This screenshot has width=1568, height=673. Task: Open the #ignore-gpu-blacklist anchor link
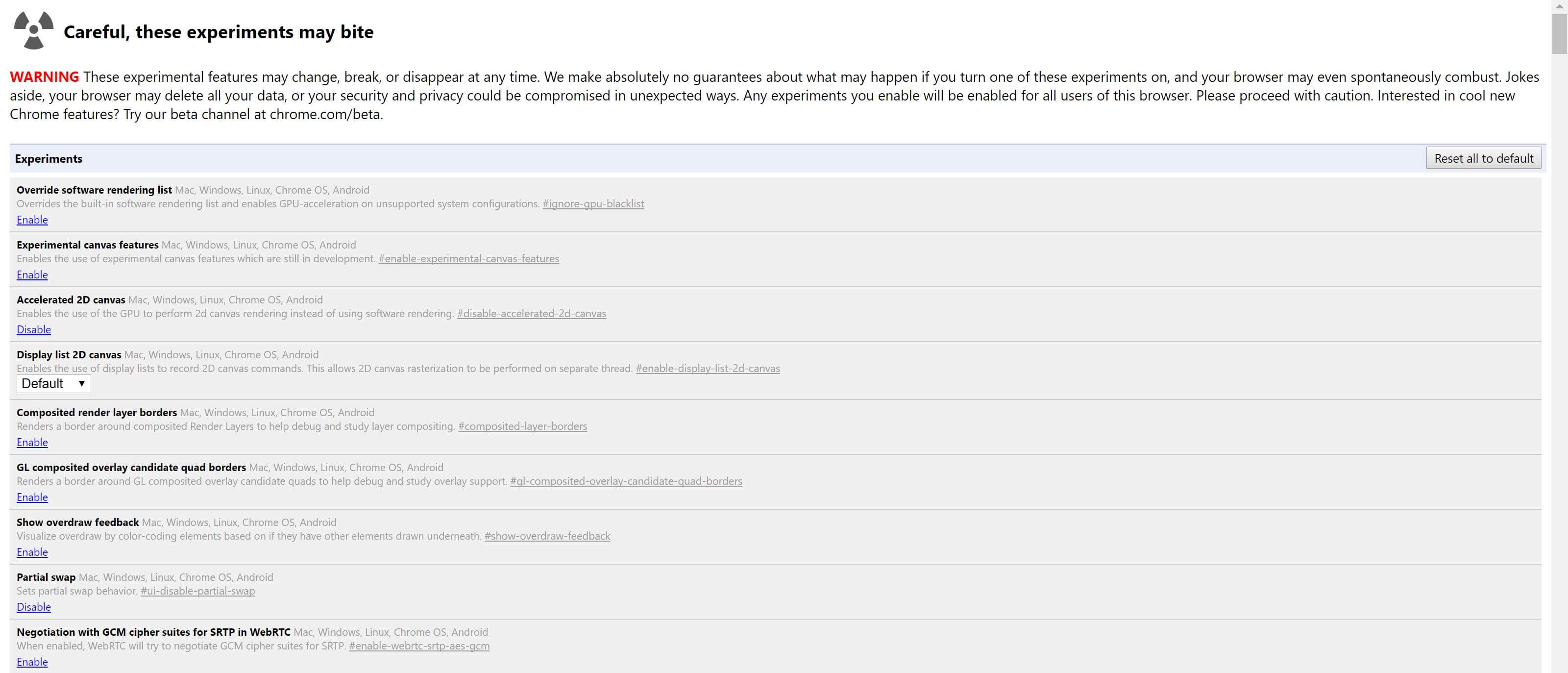click(x=593, y=203)
